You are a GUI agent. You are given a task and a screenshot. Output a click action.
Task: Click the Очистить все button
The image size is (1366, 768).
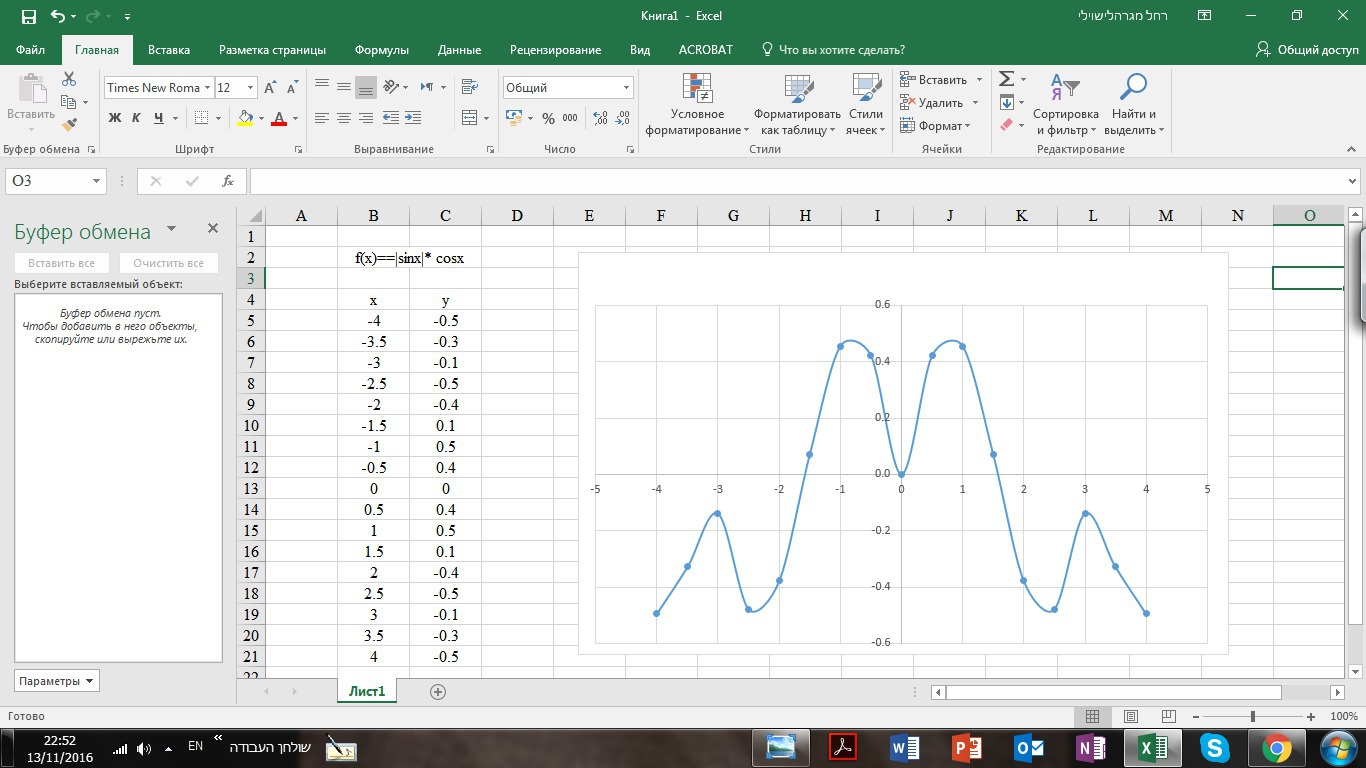[168, 263]
